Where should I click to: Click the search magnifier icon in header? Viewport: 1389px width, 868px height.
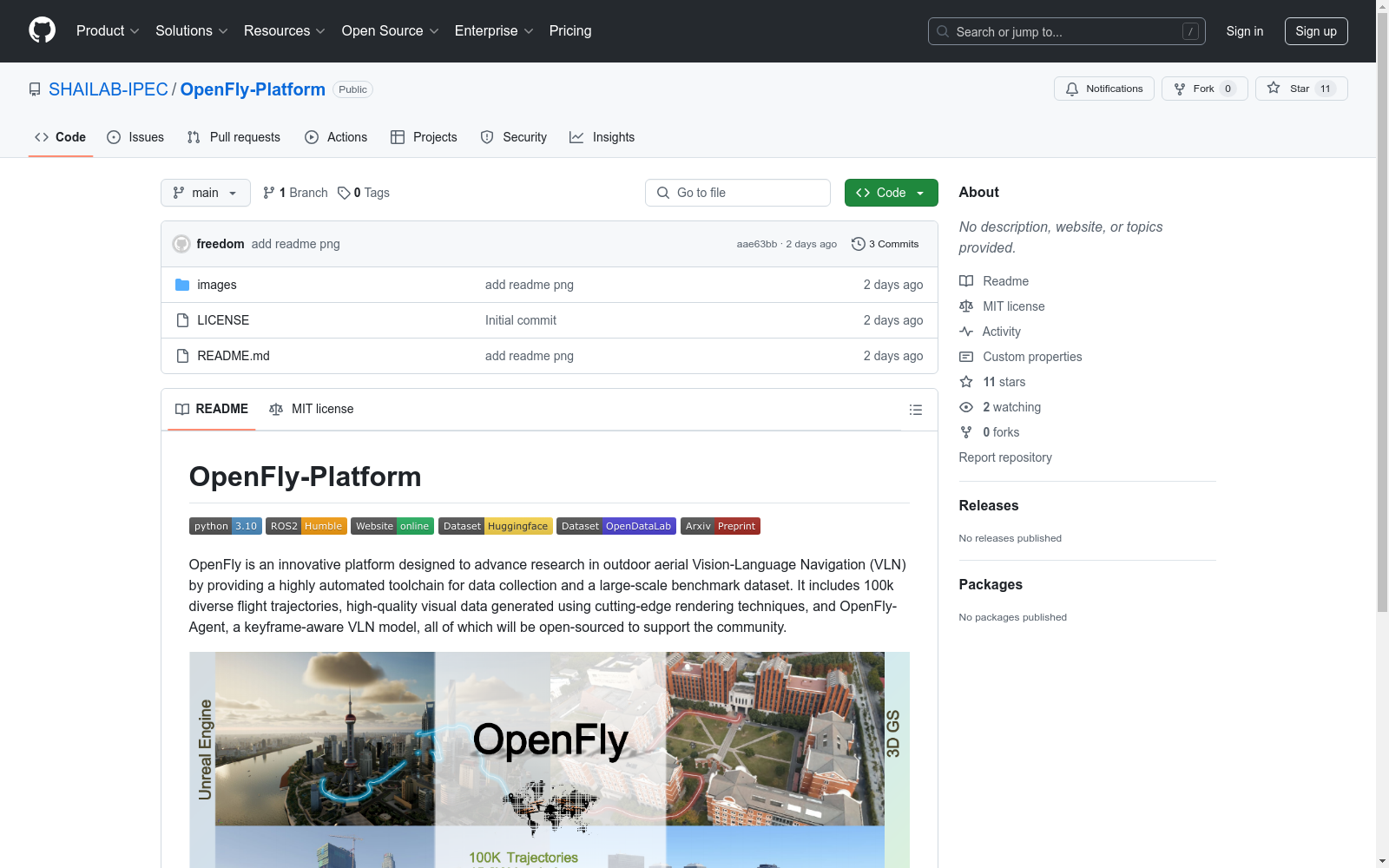click(943, 31)
